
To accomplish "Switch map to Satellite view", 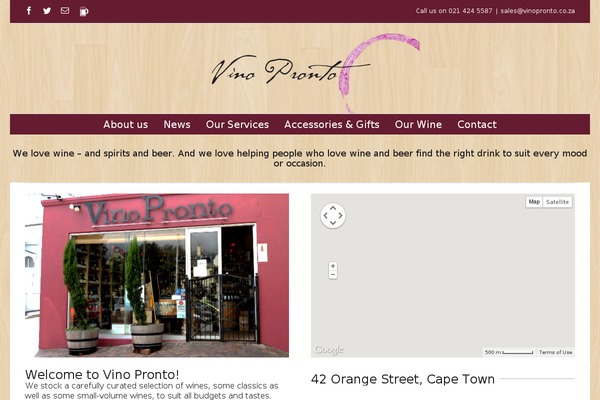I will 558,202.
